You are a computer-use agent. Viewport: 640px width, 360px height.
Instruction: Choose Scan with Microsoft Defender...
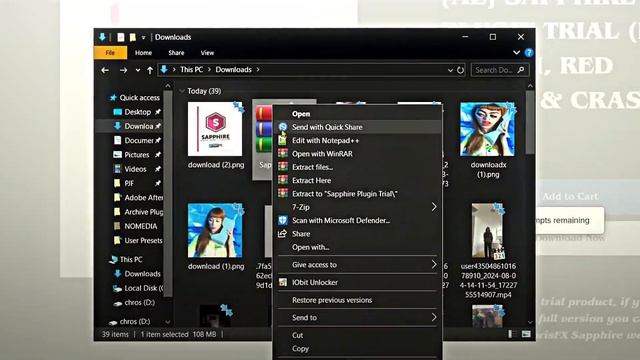click(358, 220)
